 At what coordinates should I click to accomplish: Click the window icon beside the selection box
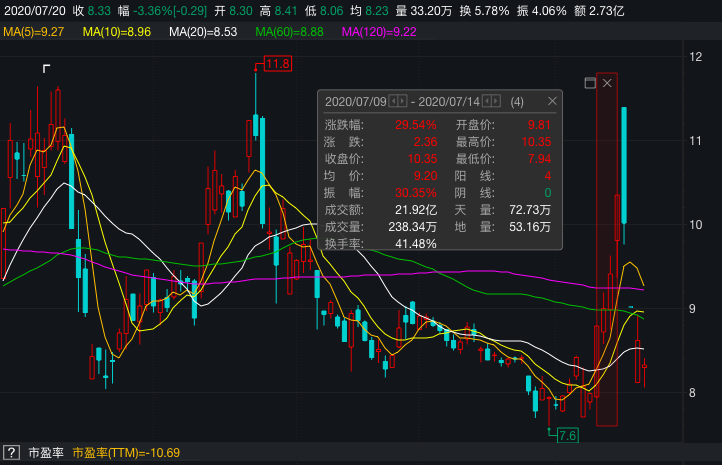click(x=589, y=83)
